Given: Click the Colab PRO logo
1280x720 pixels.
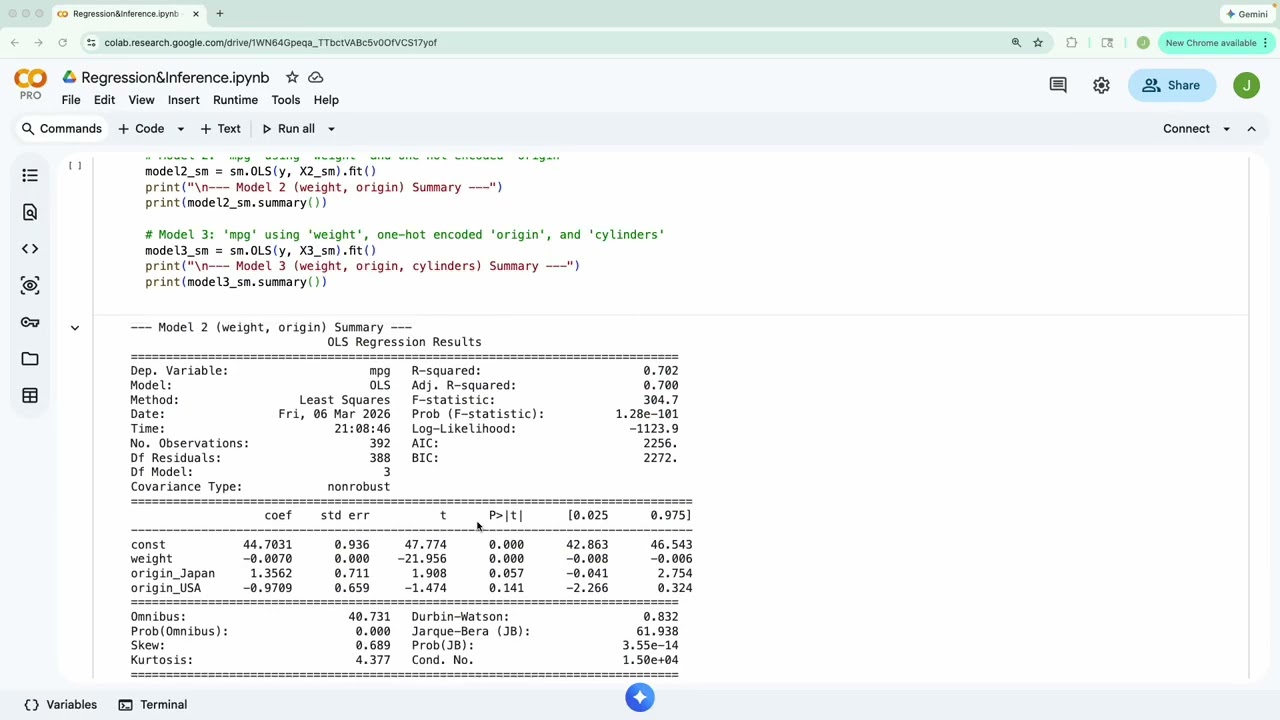Looking at the screenshot, I should coord(30,84).
